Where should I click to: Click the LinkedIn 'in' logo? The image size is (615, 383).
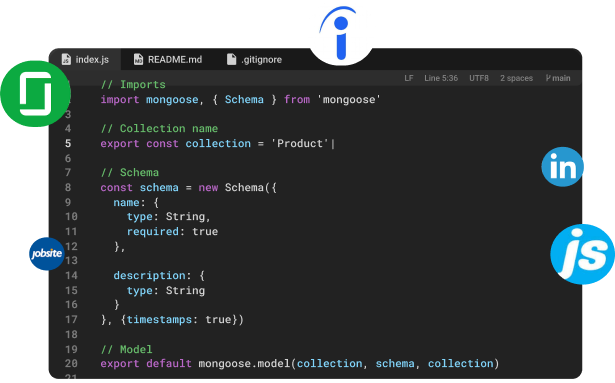click(x=562, y=167)
